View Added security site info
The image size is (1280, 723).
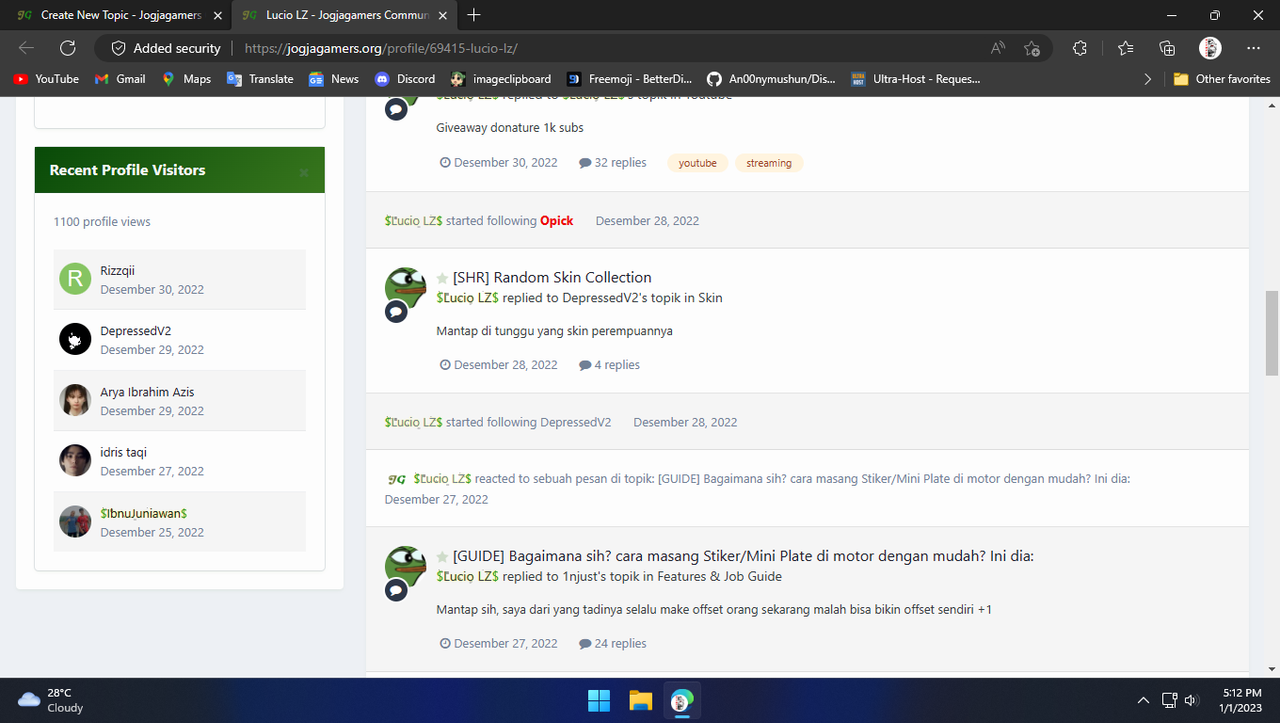click(x=166, y=48)
